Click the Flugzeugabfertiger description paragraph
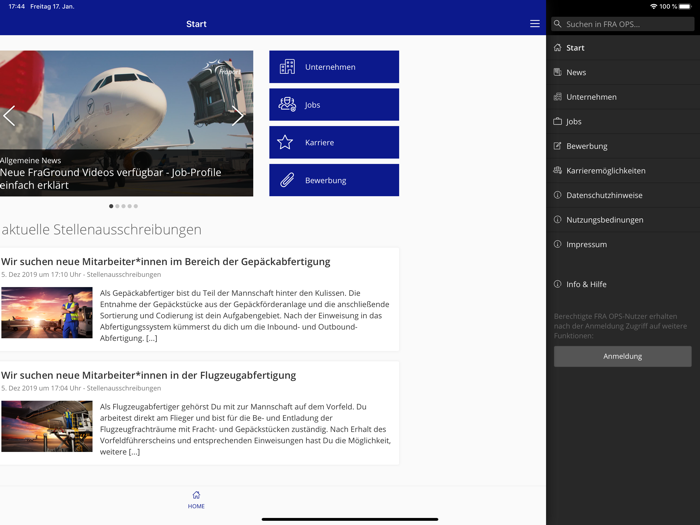700x525 pixels. pyautogui.click(x=246, y=429)
